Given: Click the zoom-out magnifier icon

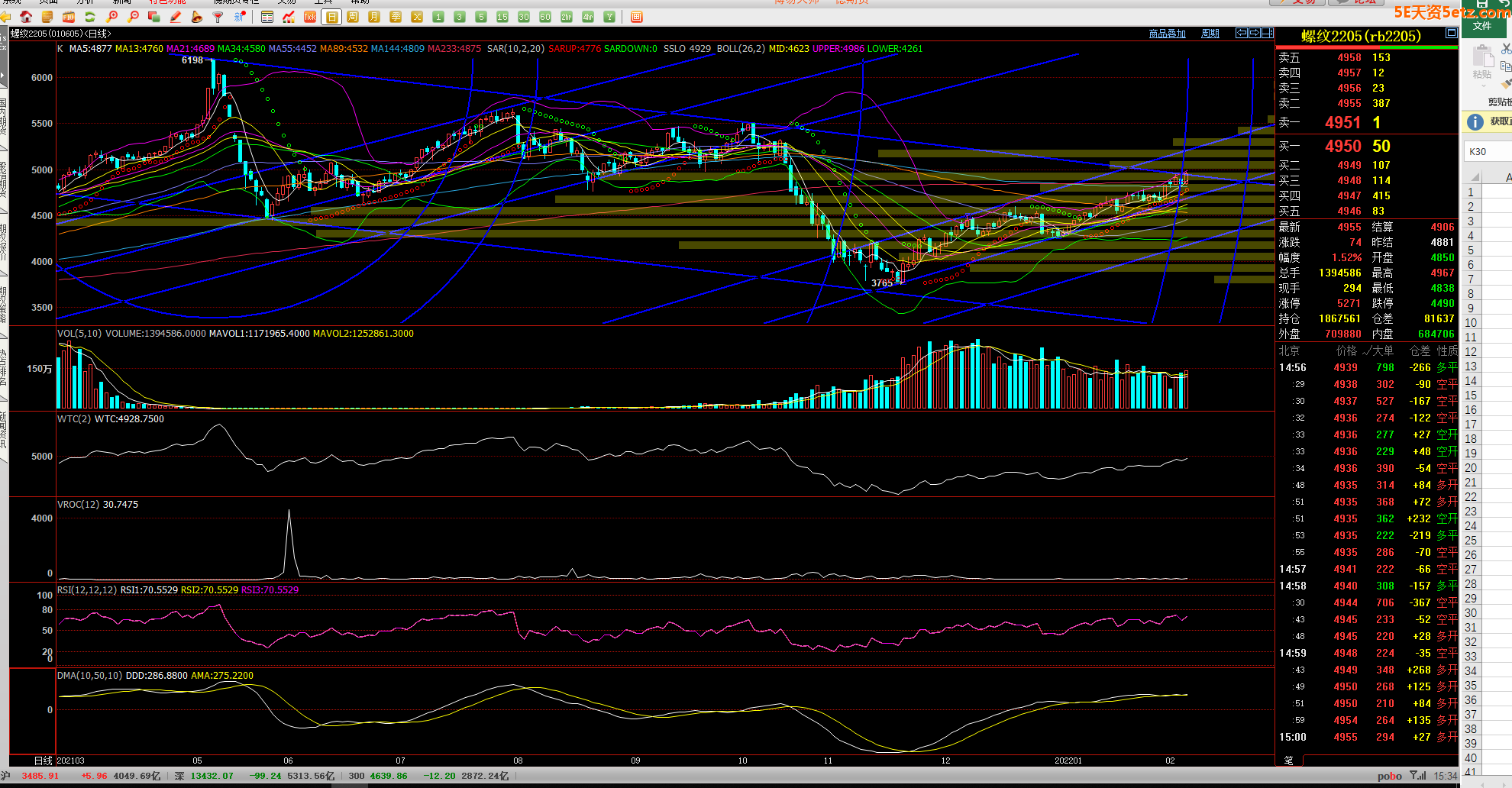Looking at the screenshot, I should [x=134, y=17].
